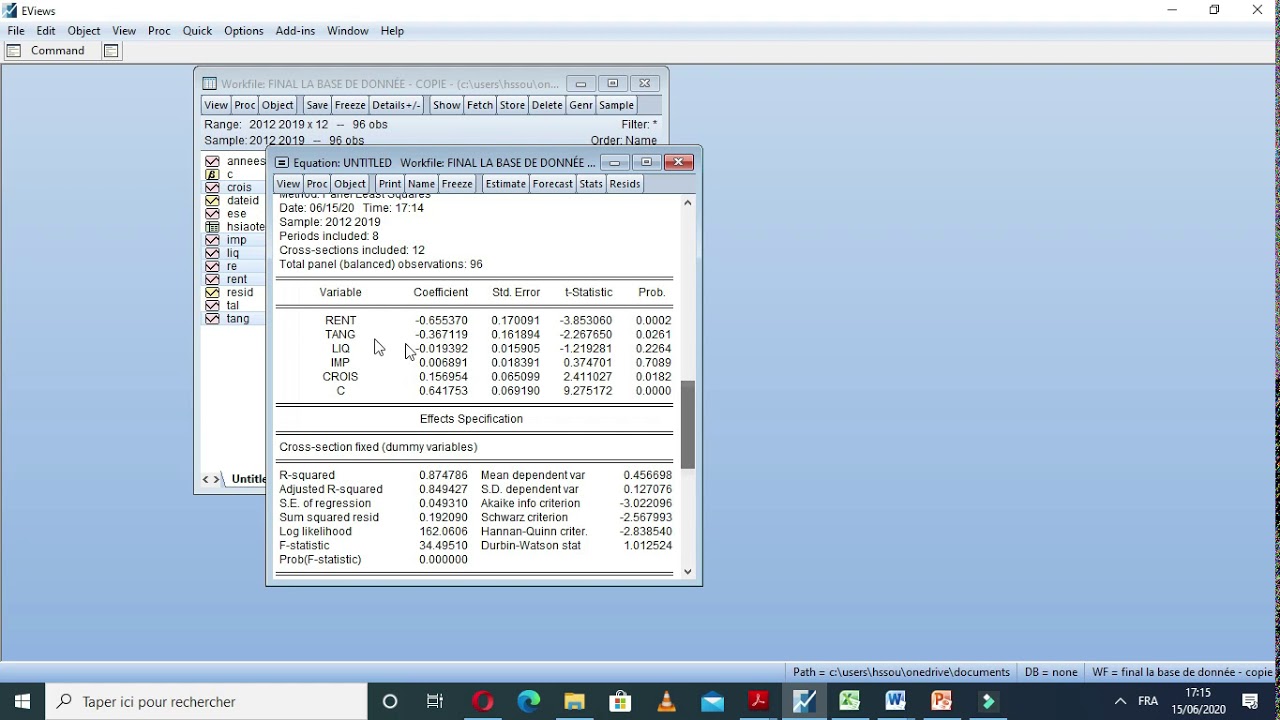Image resolution: width=1280 pixels, height=720 pixels.
Task: Open File Explorer from taskbar
Action: 574,701
